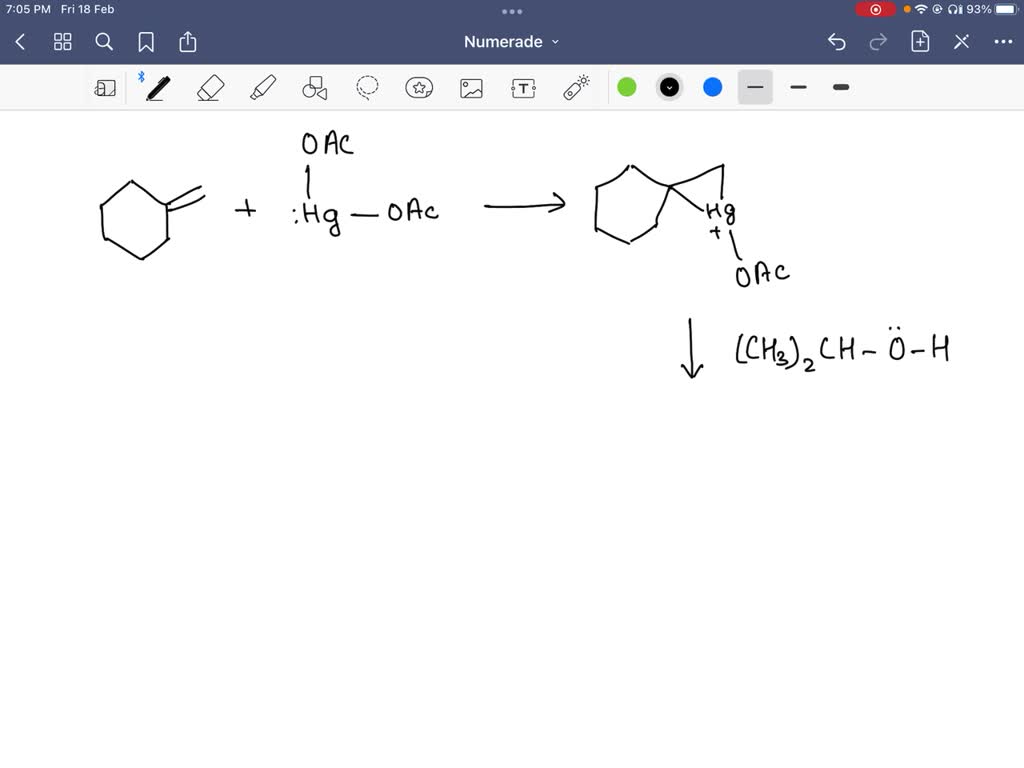Screen dimensions: 1024x768
Task: Open search in the document
Action: coord(104,42)
